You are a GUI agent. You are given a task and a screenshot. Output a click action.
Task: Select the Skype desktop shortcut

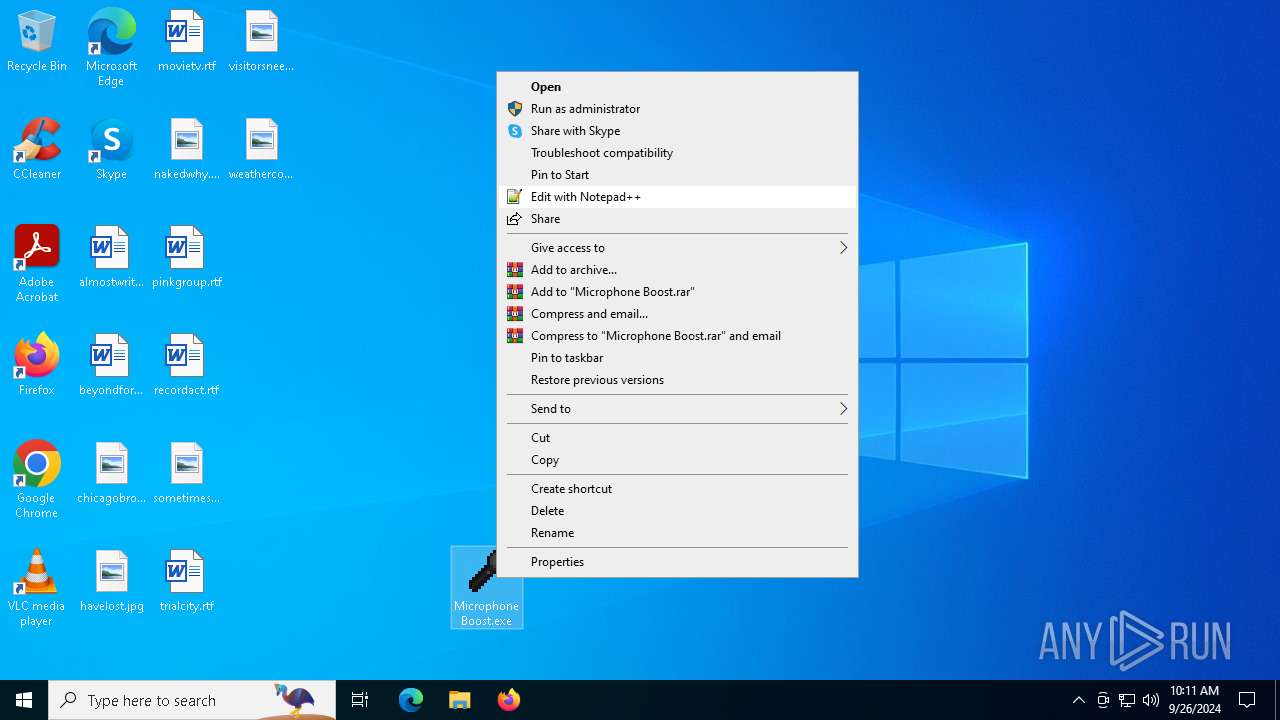point(111,150)
